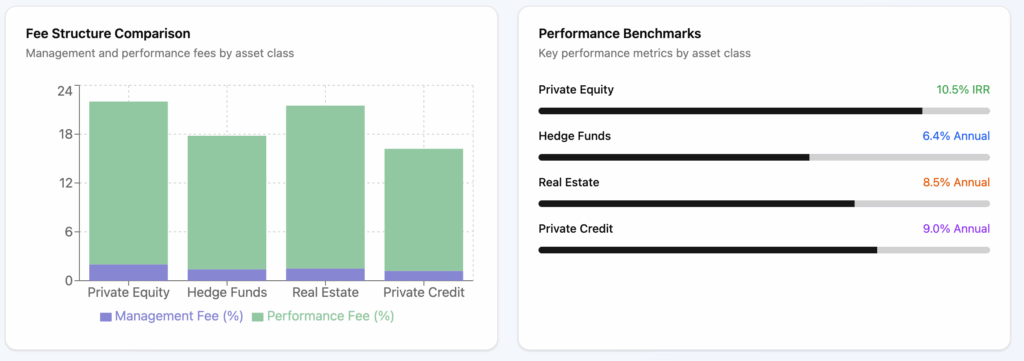1024x361 pixels.
Task: Click Private Equity purple management fee segment
Action: click(x=129, y=272)
